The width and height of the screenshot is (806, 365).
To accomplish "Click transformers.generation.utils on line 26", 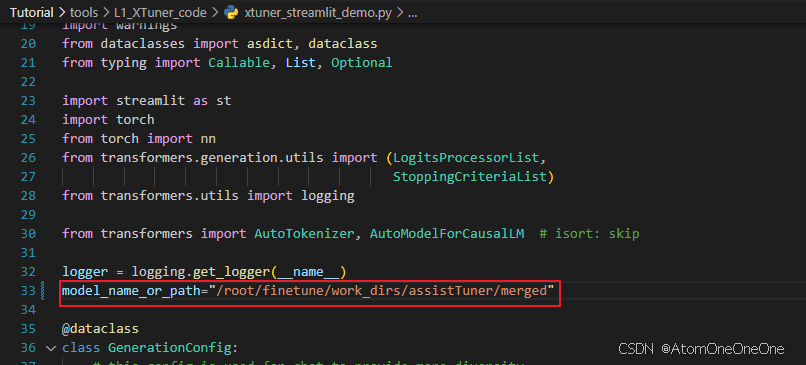I will click(x=212, y=157).
